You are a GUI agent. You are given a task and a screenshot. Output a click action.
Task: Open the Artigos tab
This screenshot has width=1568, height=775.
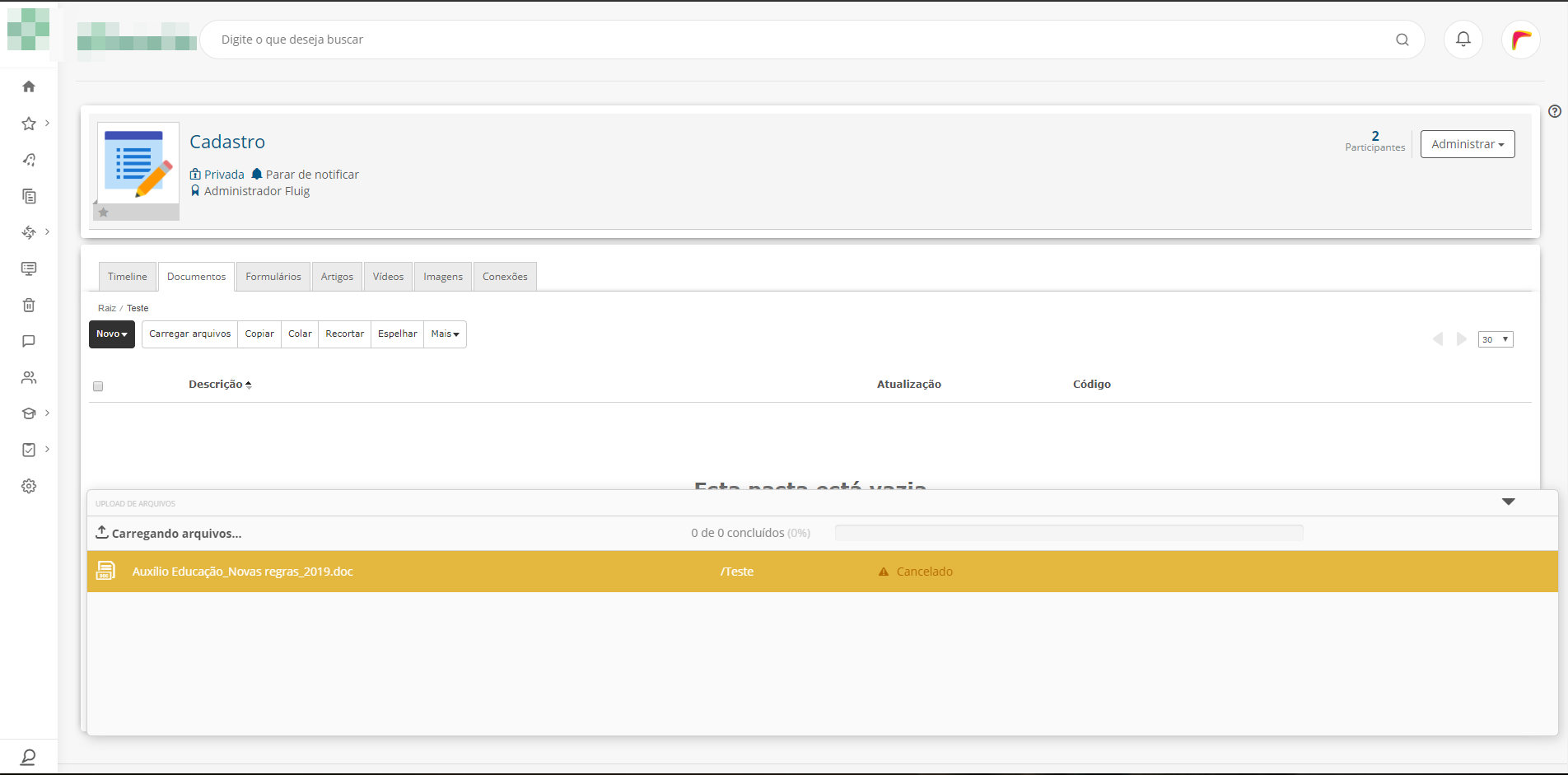point(337,277)
